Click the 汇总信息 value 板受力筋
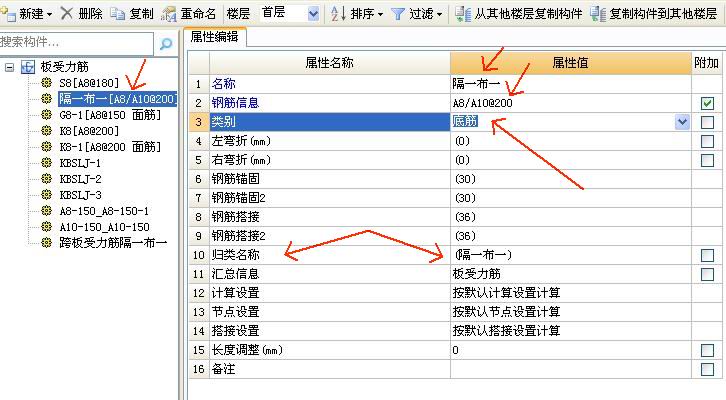The image size is (726, 400). coord(570,274)
